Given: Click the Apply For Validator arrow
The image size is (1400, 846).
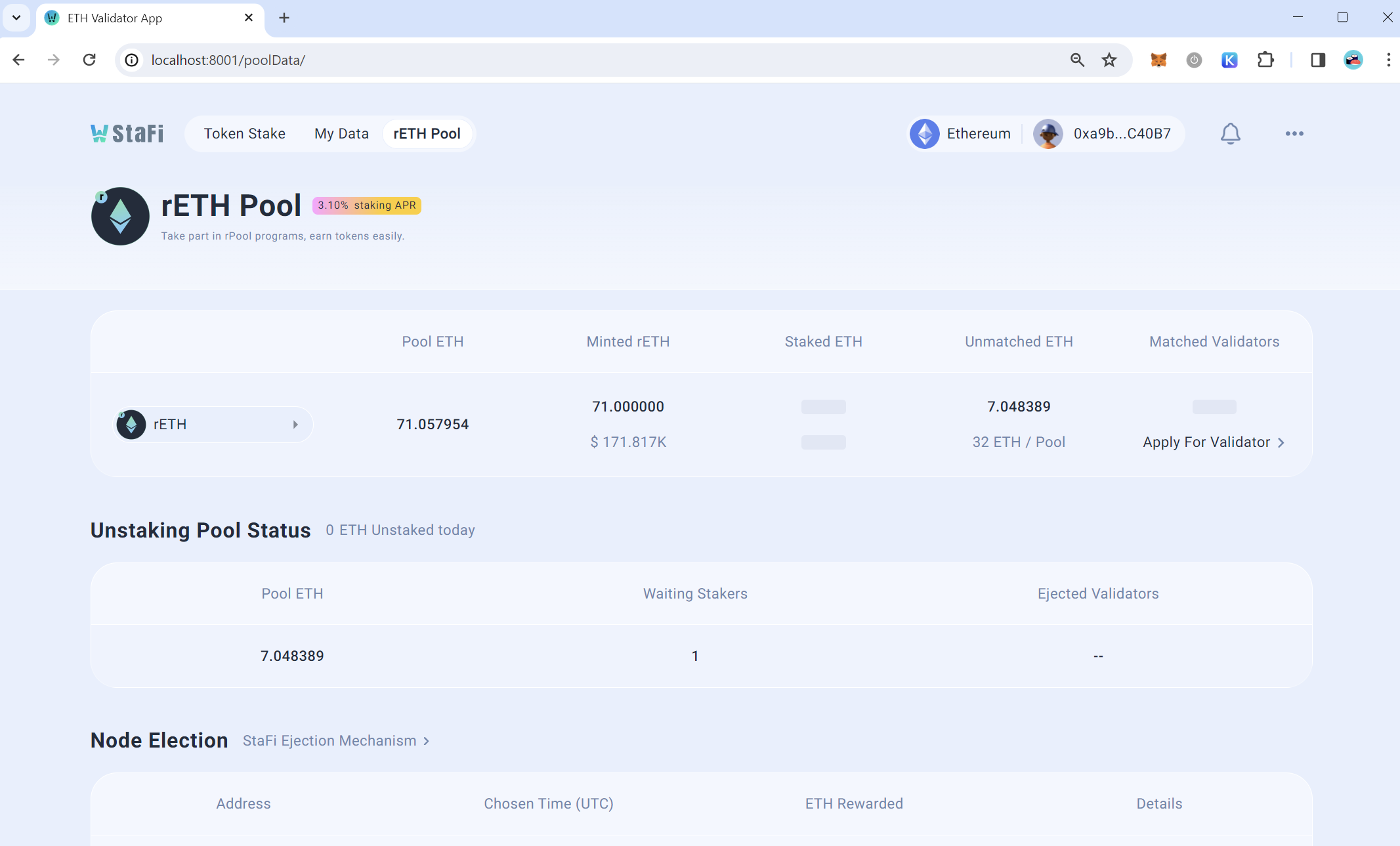Looking at the screenshot, I should coord(1281,442).
